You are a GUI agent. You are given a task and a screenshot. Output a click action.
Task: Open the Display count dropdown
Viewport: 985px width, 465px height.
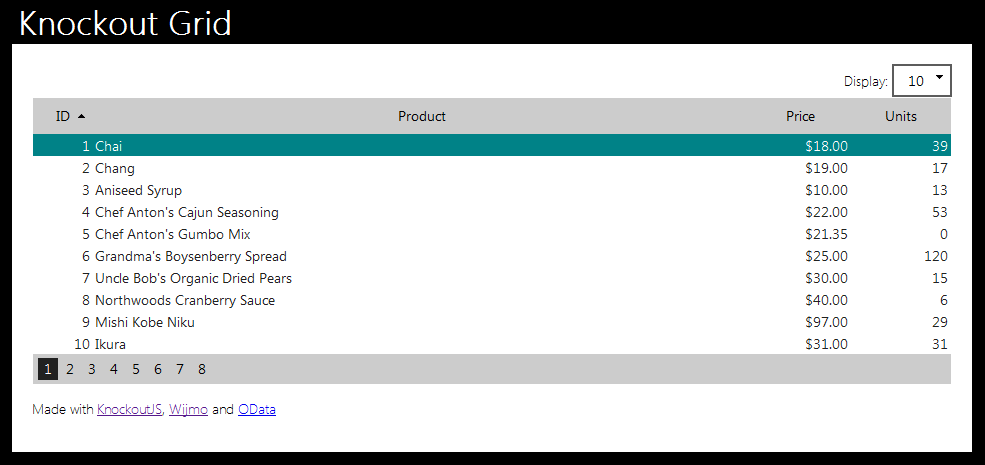pos(922,80)
